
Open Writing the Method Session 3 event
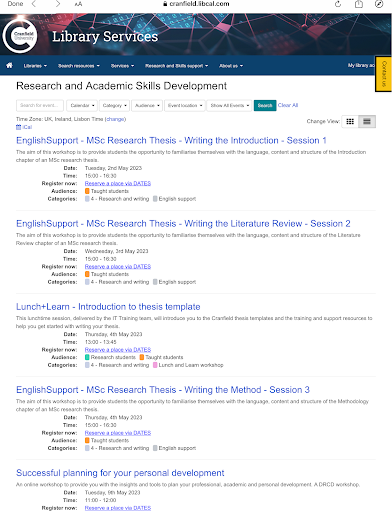[163, 390]
